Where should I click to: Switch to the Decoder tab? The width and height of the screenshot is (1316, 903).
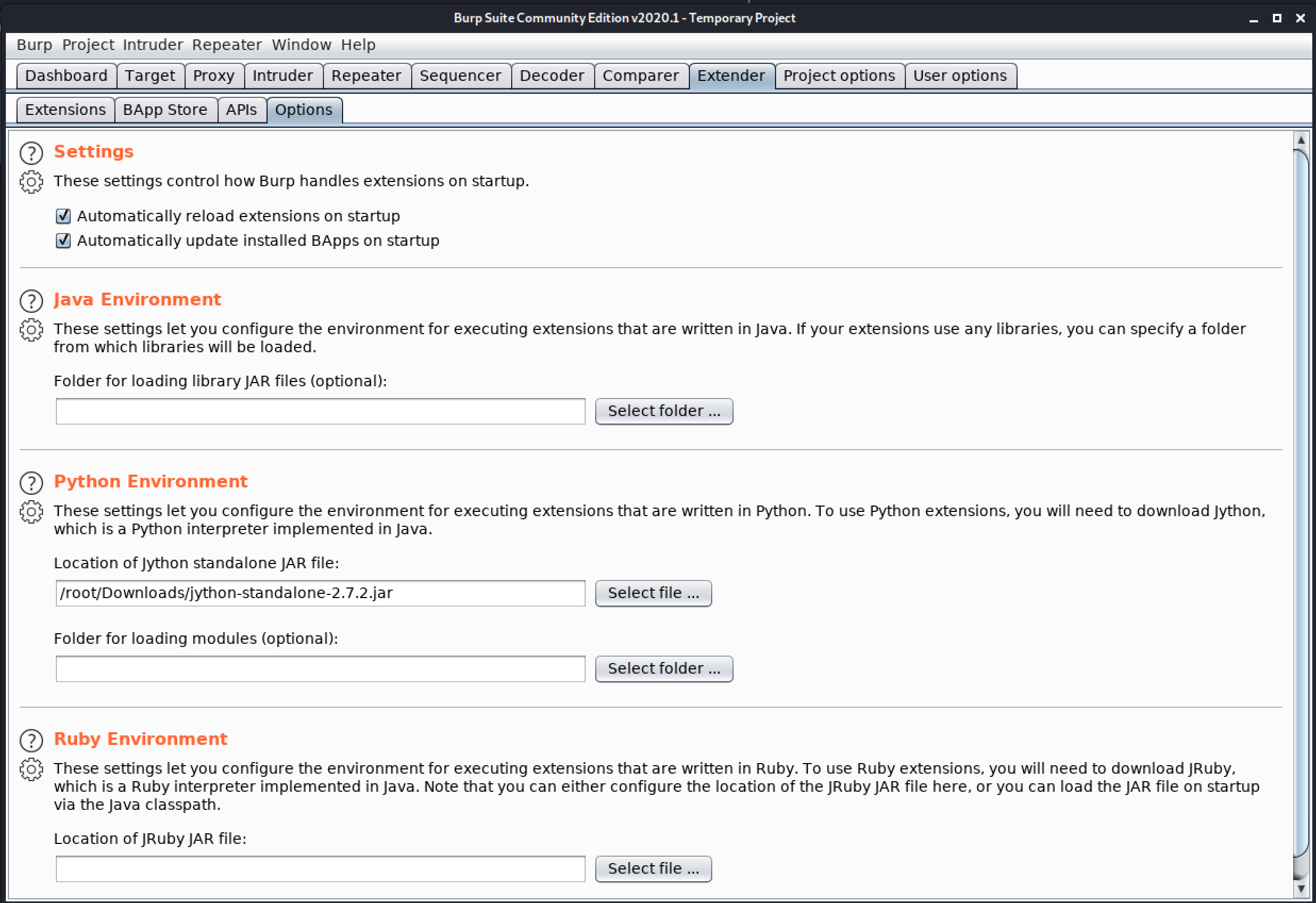[552, 76]
